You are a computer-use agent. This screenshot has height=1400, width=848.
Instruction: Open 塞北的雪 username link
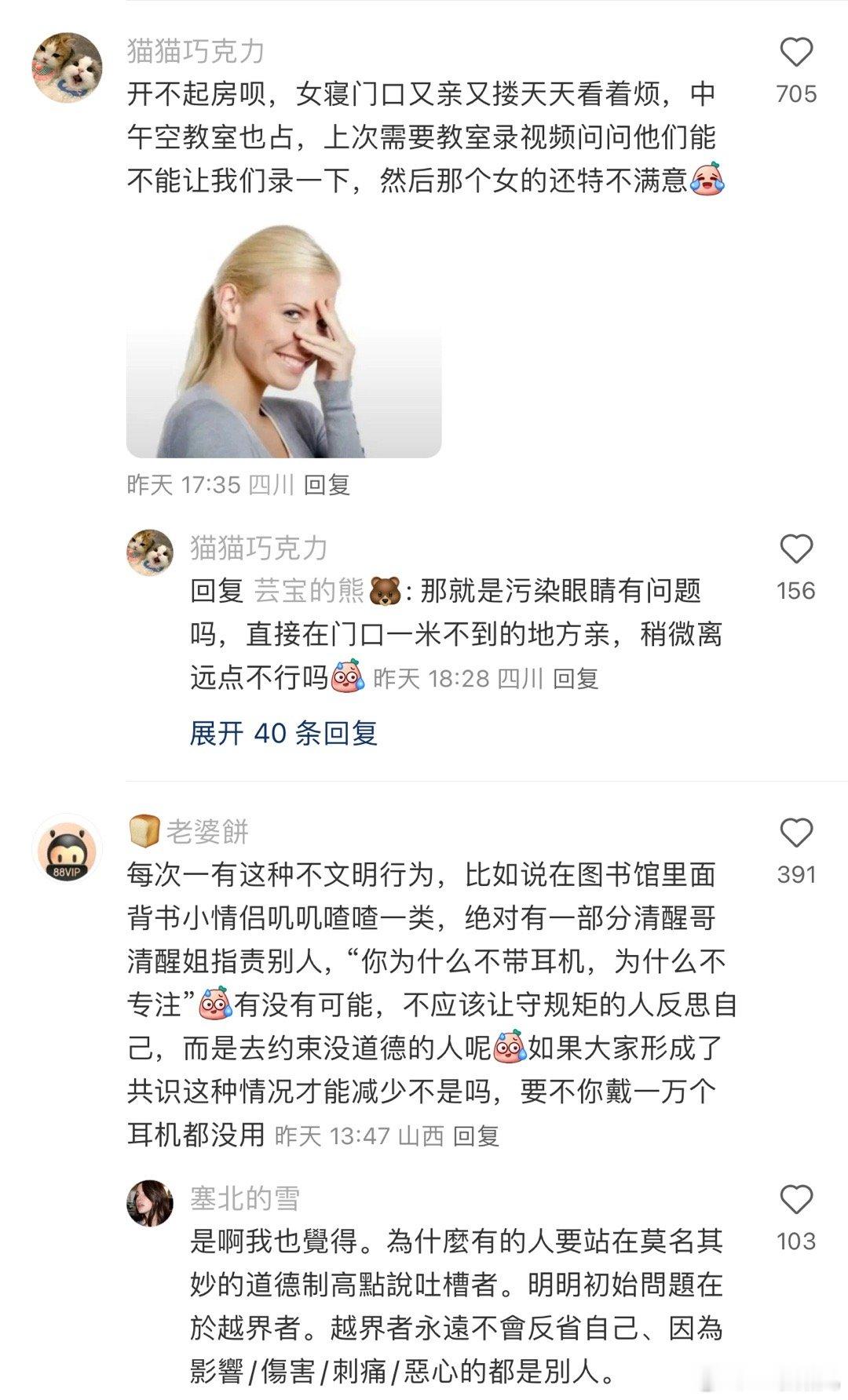[245, 1198]
